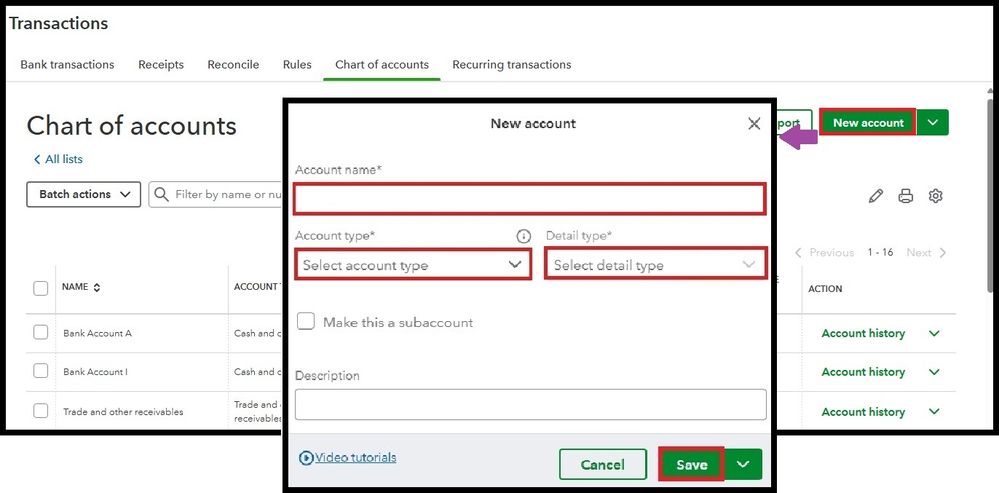Viewport: 999px width, 493px height.
Task: Tick the Bank Account A row checkbox
Action: [41, 333]
